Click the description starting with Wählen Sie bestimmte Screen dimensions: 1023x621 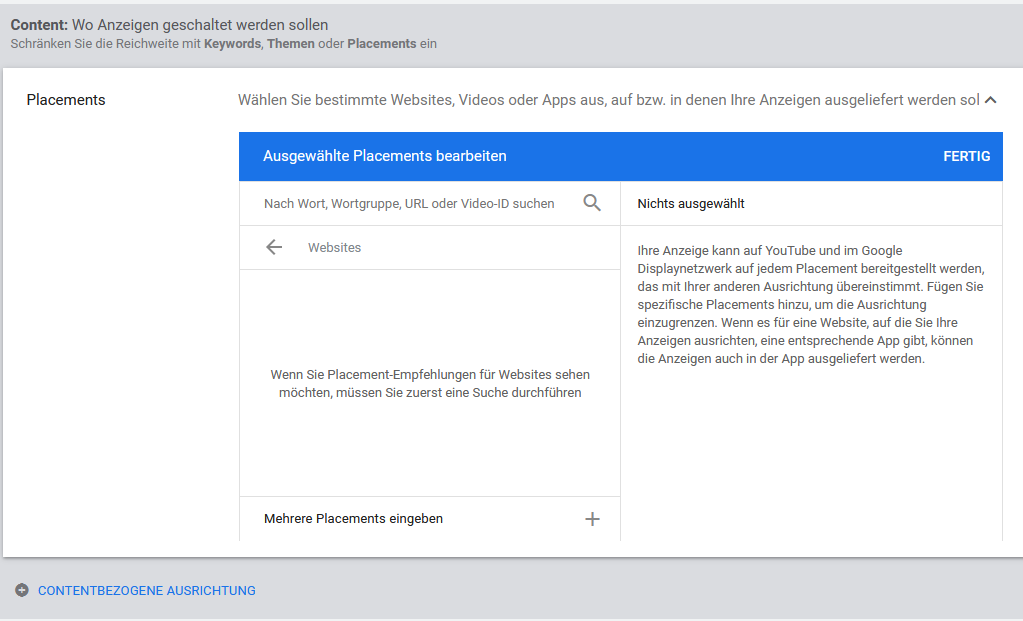click(608, 100)
